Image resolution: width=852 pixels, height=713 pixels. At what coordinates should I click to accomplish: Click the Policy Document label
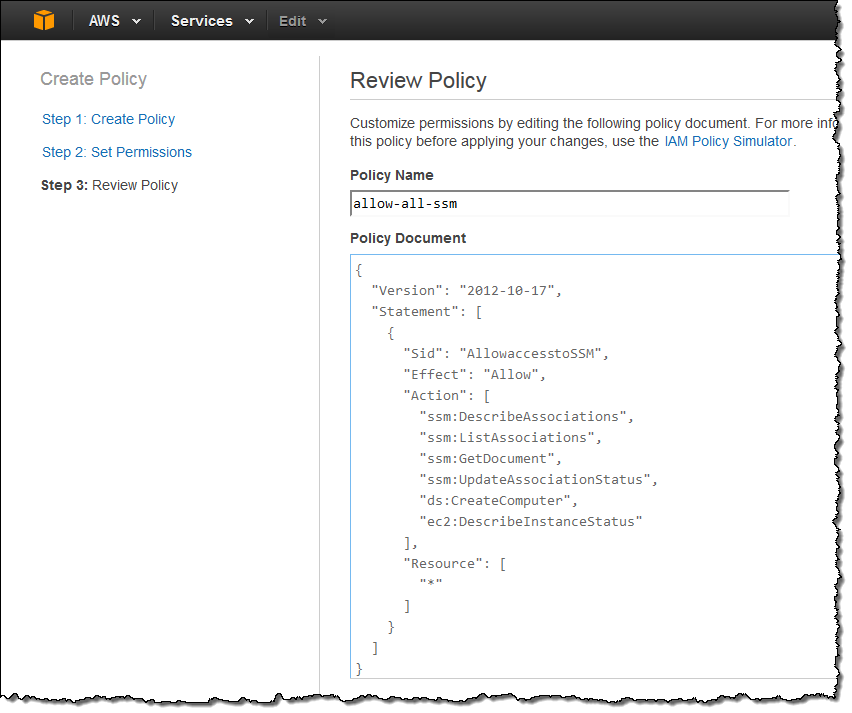click(408, 238)
